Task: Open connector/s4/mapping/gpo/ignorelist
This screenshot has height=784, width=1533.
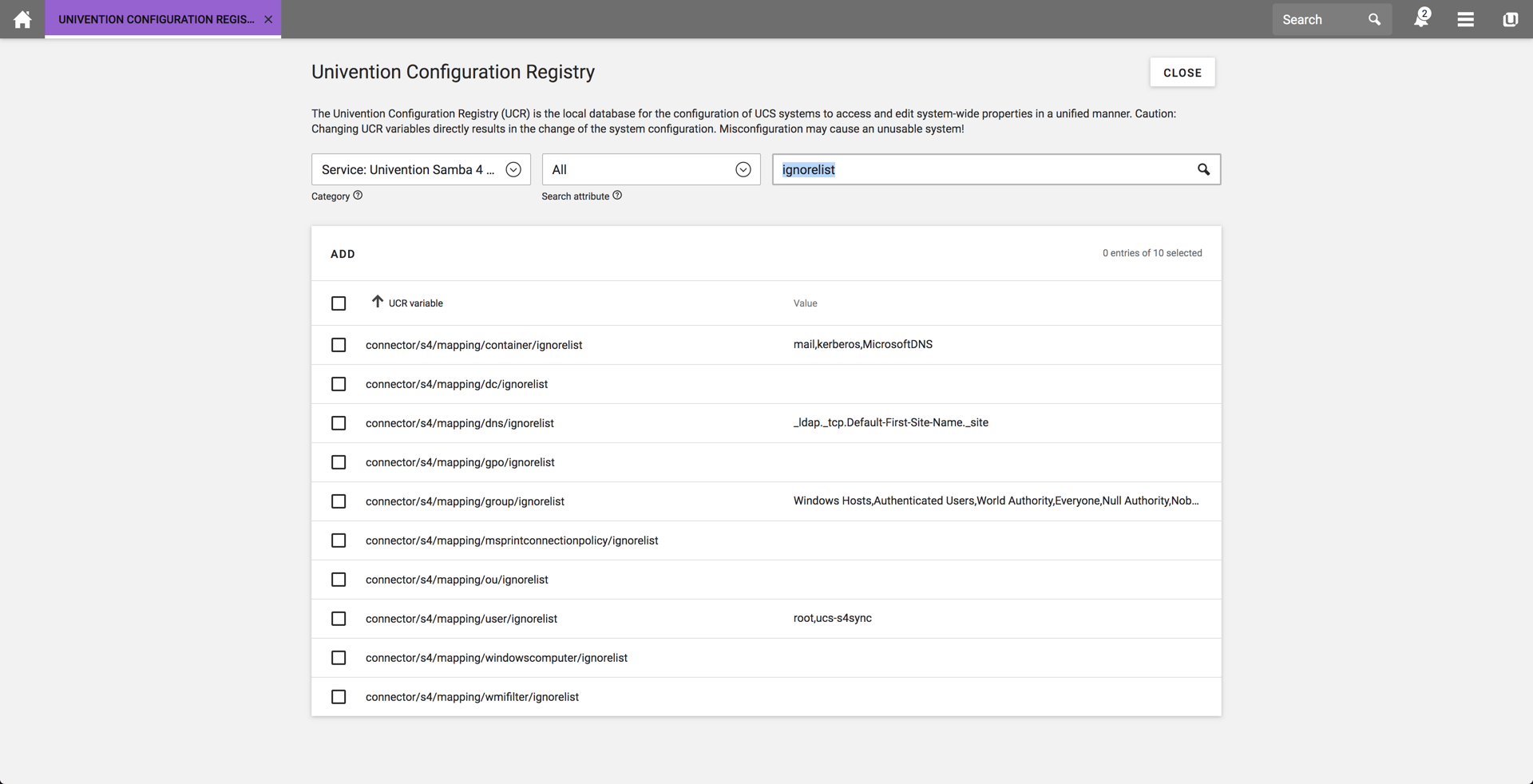Action: (x=460, y=462)
